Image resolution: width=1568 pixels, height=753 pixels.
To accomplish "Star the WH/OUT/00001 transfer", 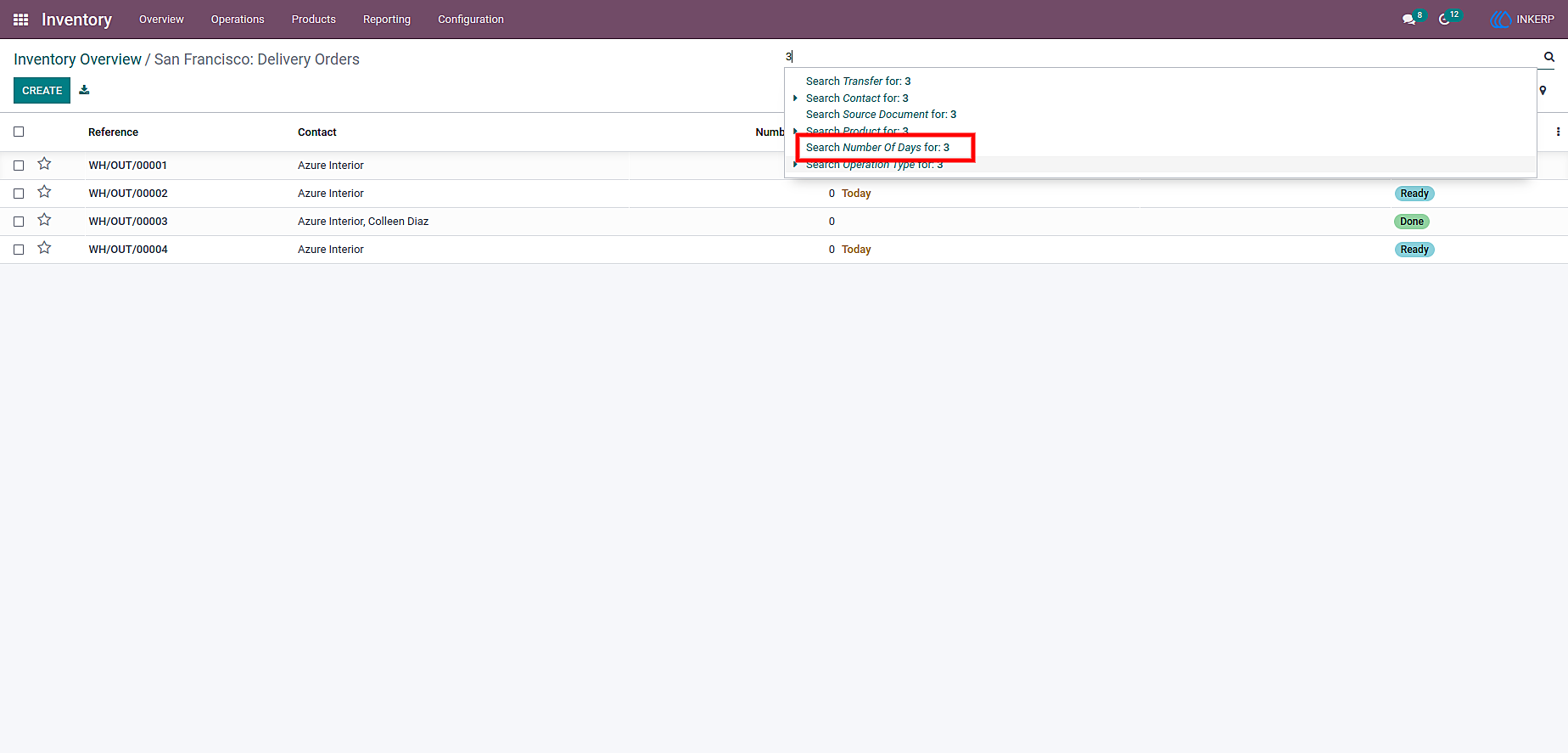I will pyautogui.click(x=44, y=164).
